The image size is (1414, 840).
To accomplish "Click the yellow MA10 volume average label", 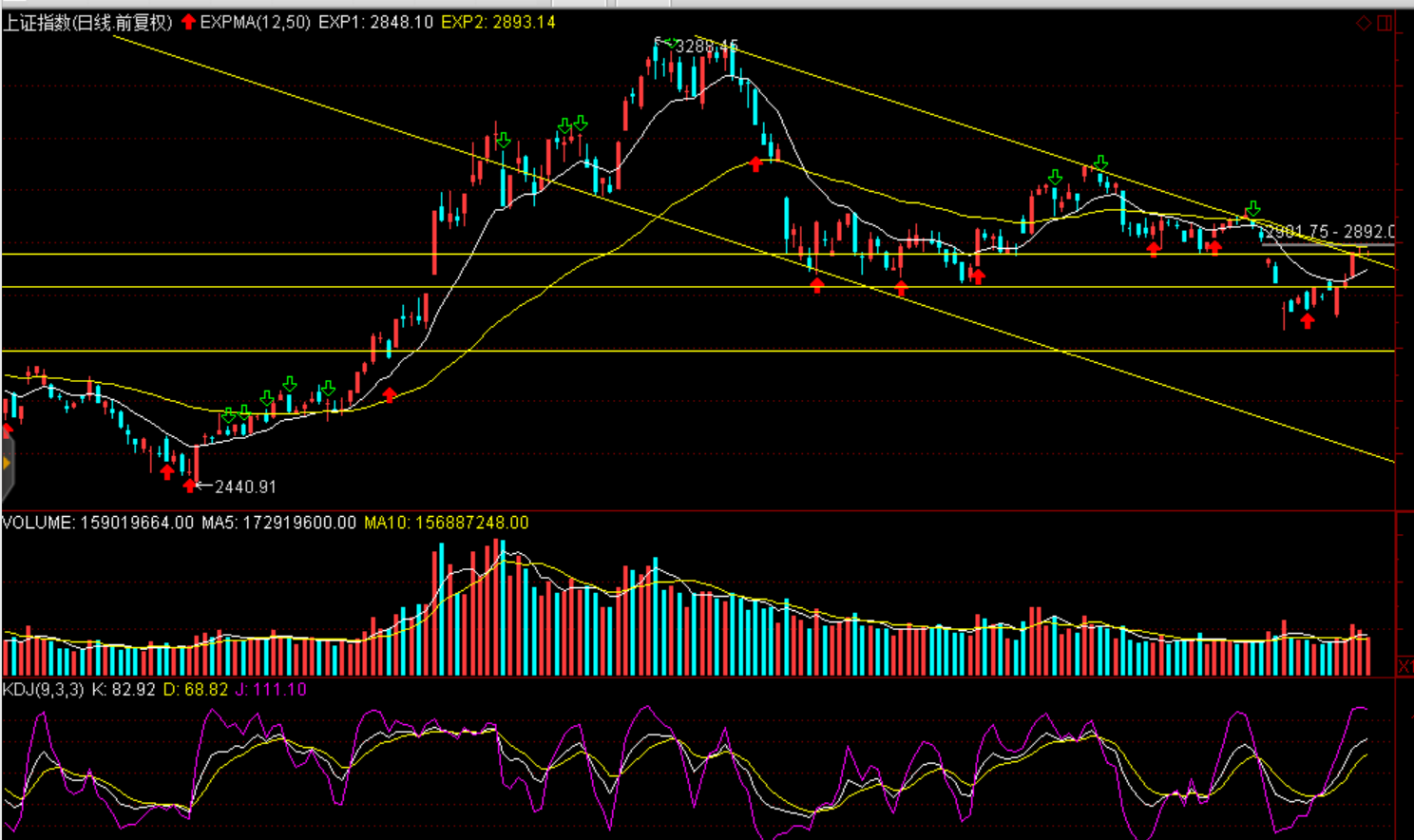I will click(446, 523).
